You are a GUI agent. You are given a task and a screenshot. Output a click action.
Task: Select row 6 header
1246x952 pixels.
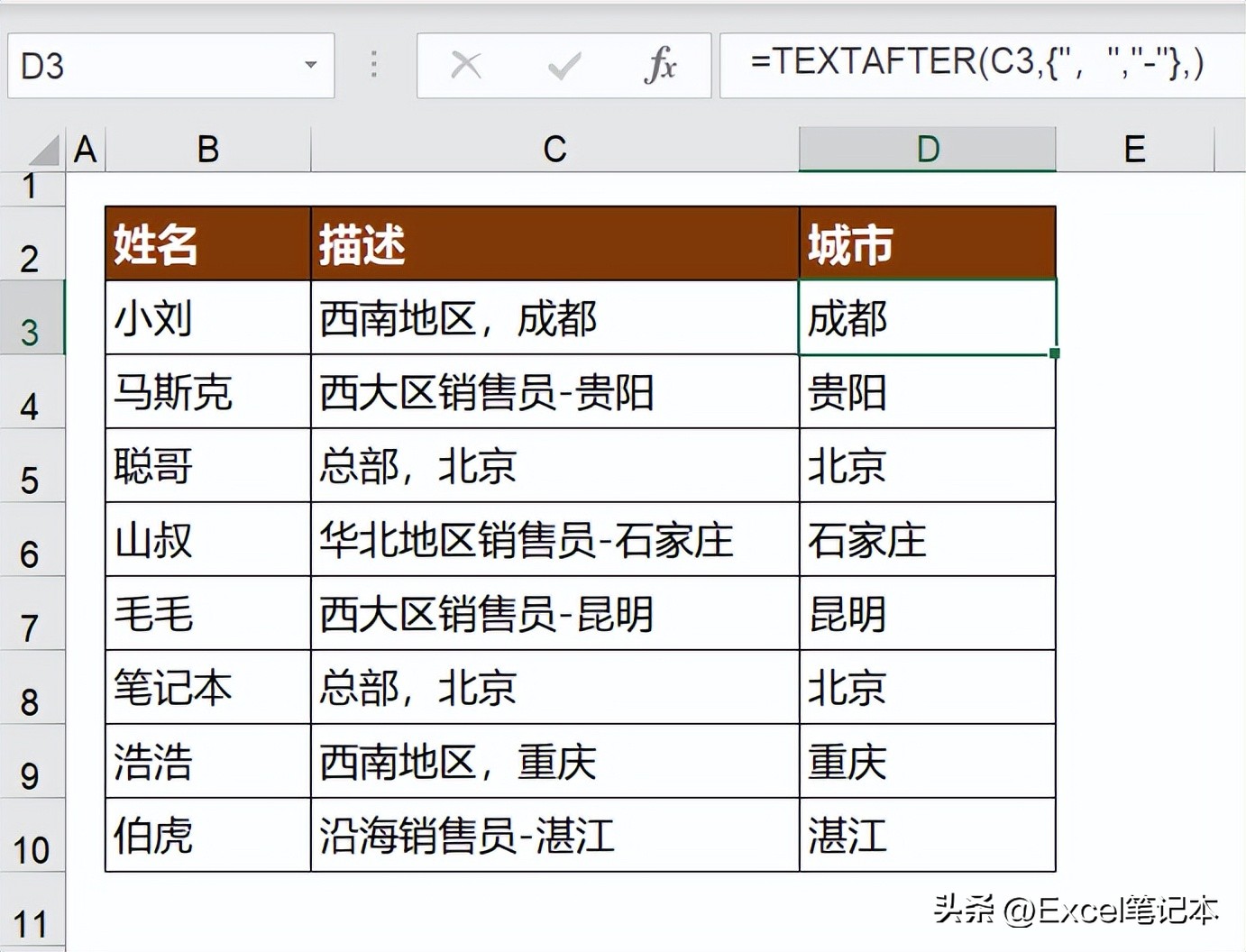[32, 539]
